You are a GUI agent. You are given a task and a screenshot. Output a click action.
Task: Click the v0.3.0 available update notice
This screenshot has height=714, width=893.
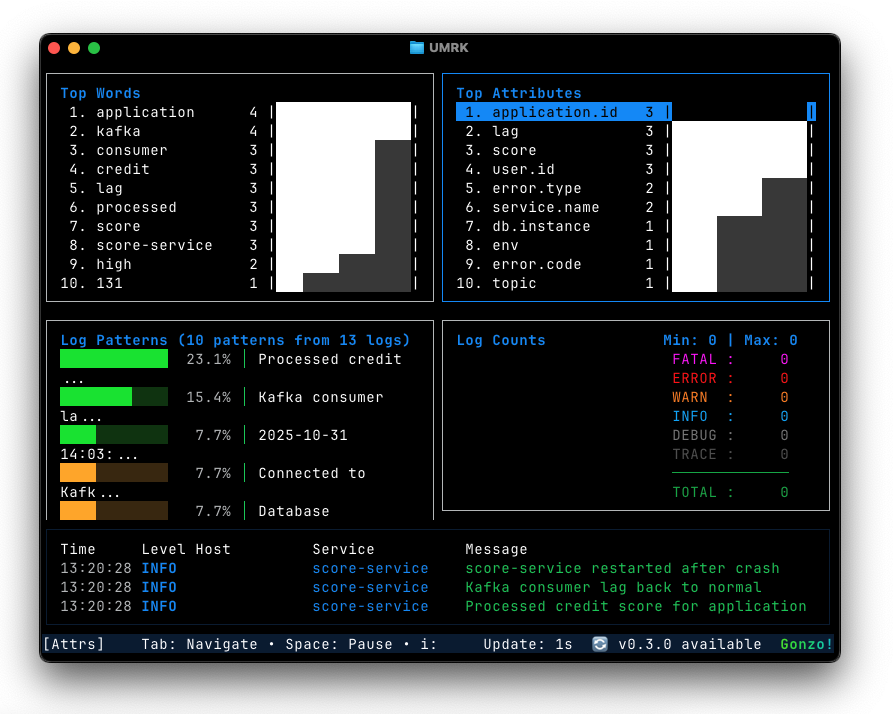pos(689,644)
